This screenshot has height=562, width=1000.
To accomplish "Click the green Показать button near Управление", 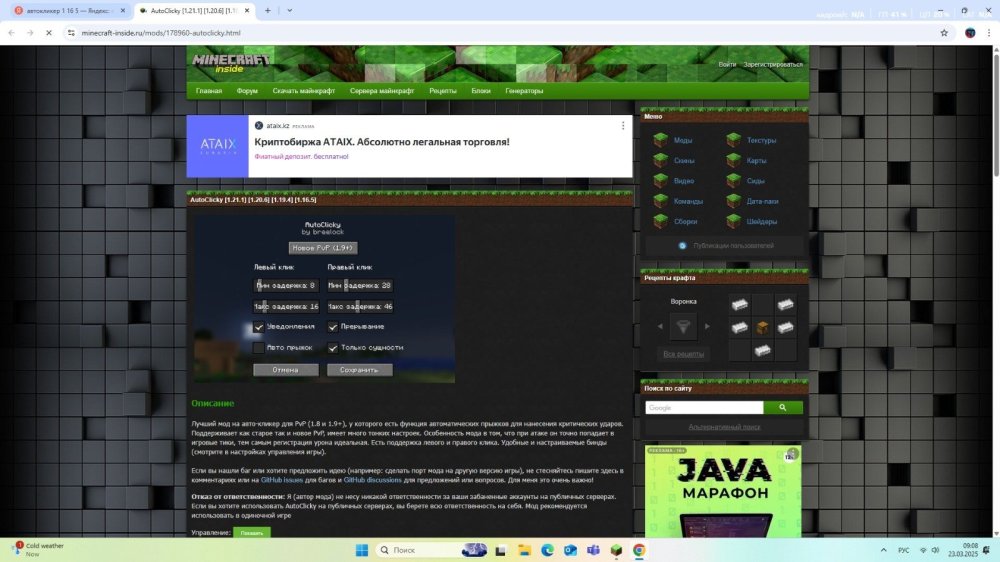I will click(x=252, y=533).
